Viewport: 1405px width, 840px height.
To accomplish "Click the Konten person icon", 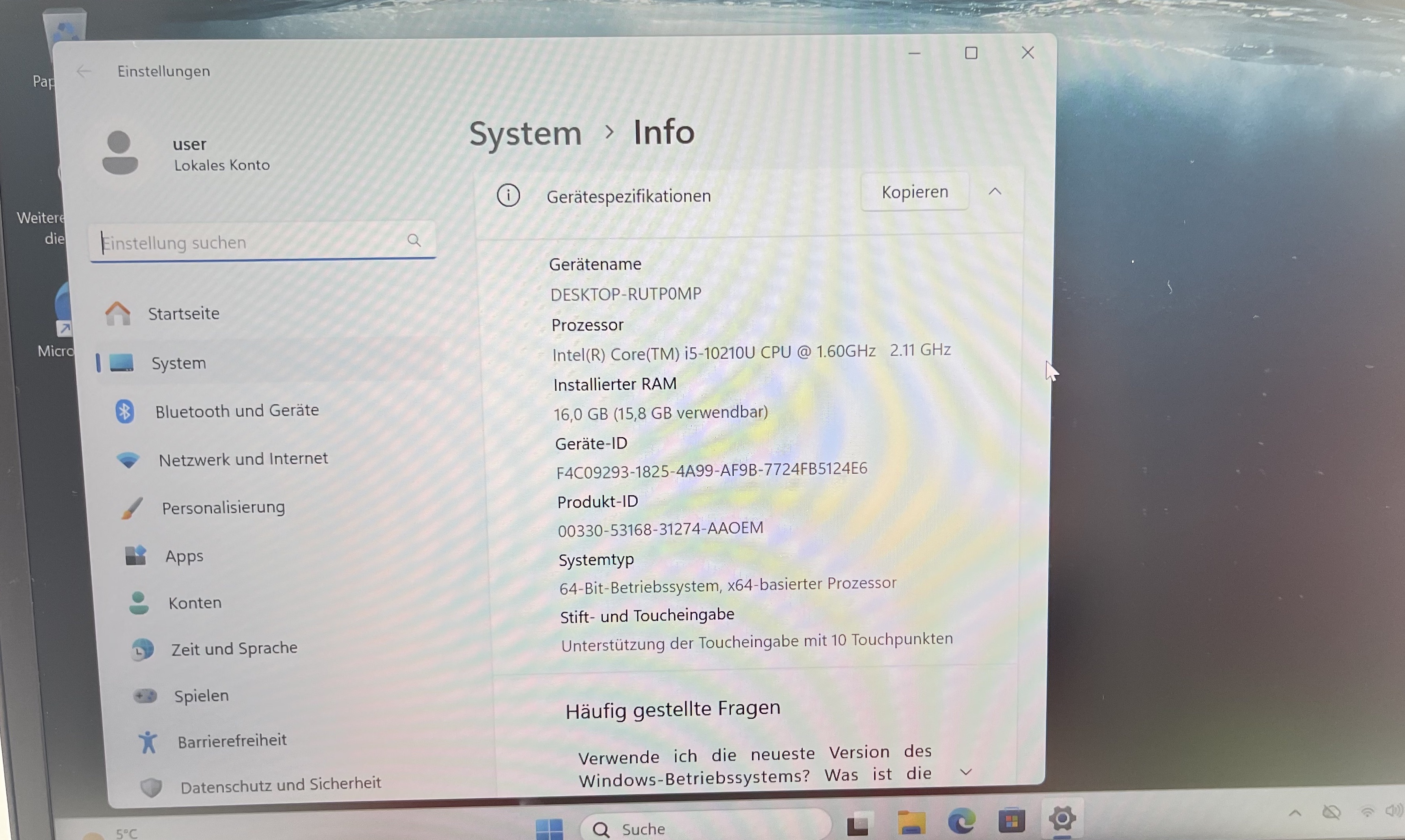I will pyautogui.click(x=139, y=603).
